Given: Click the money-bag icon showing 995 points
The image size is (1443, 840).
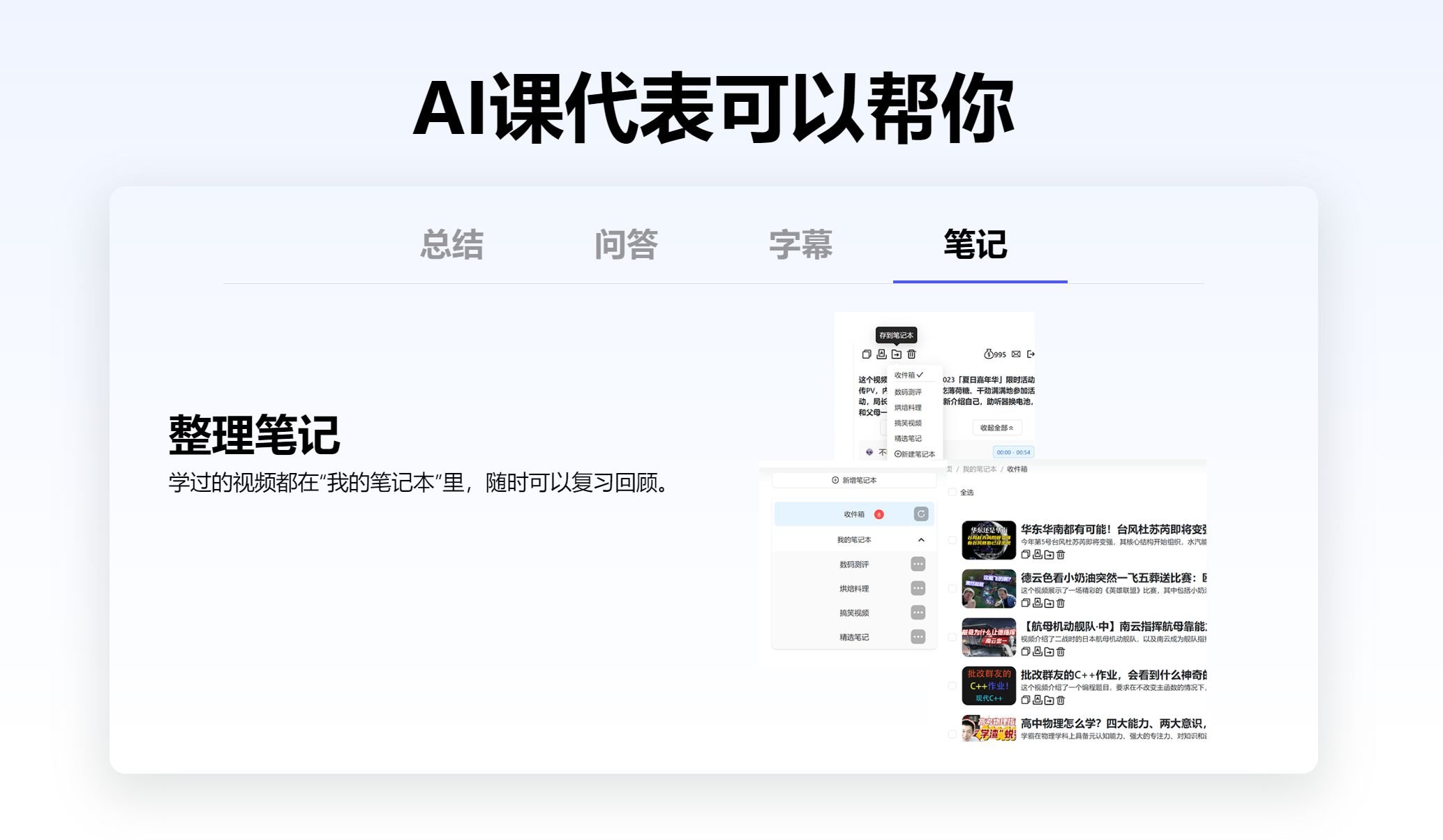Looking at the screenshot, I should coord(989,354).
